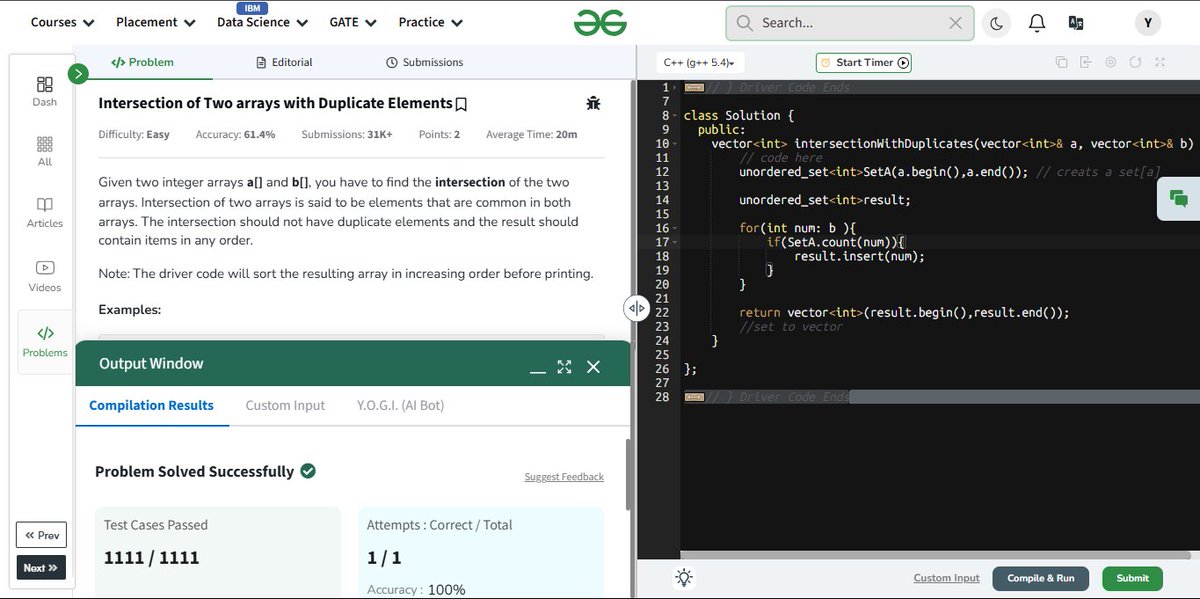Reset the code with the refresh icon
The width and height of the screenshot is (1200, 599).
point(1135,62)
